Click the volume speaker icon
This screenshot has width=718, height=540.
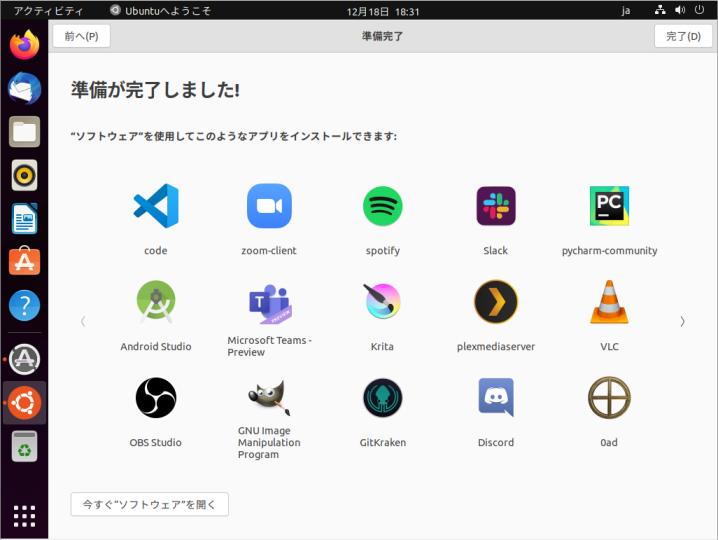680,10
